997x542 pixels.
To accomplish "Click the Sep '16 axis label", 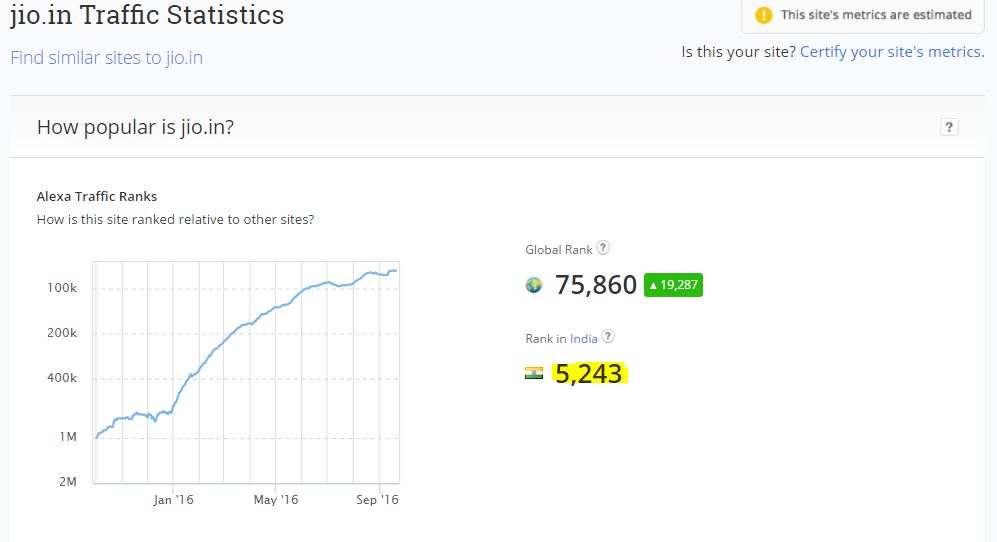I will tap(377, 499).
